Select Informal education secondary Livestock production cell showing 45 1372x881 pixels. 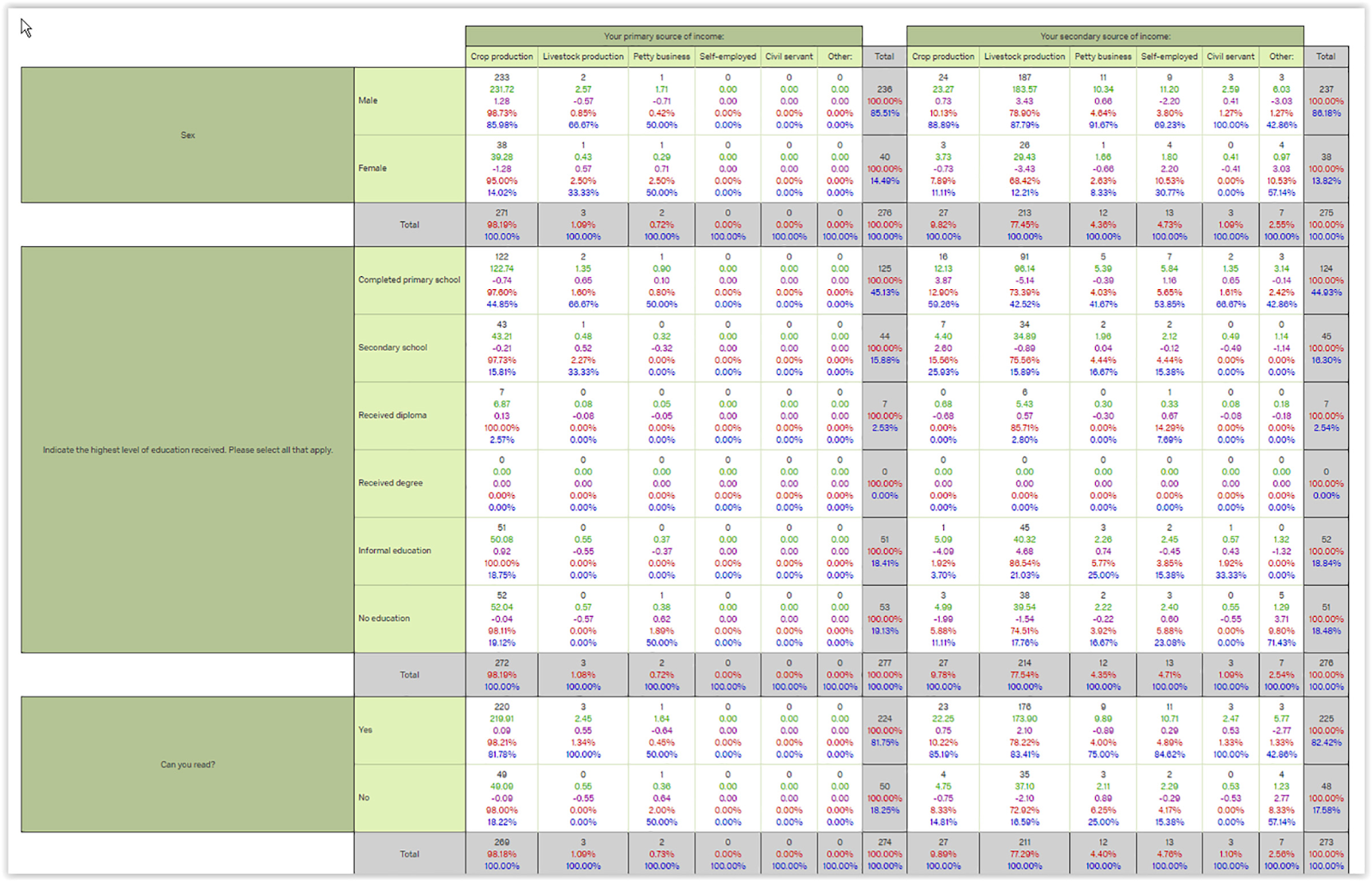click(1025, 551)
